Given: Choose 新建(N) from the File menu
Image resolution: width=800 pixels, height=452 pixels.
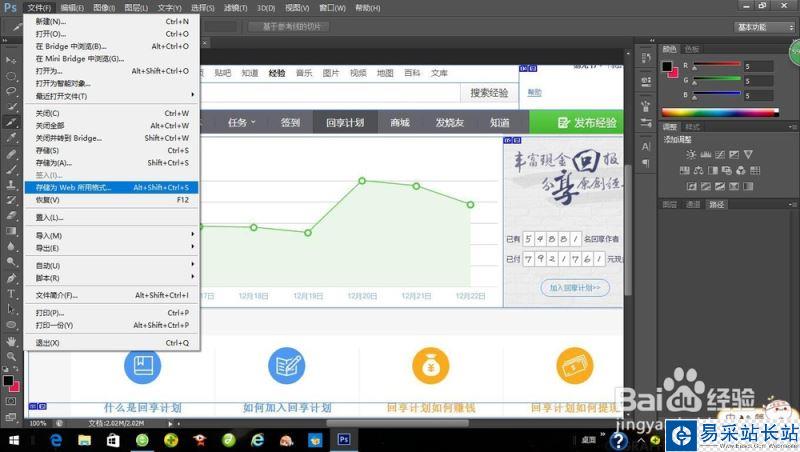Looking at the screenshot, I should point(111,21).
